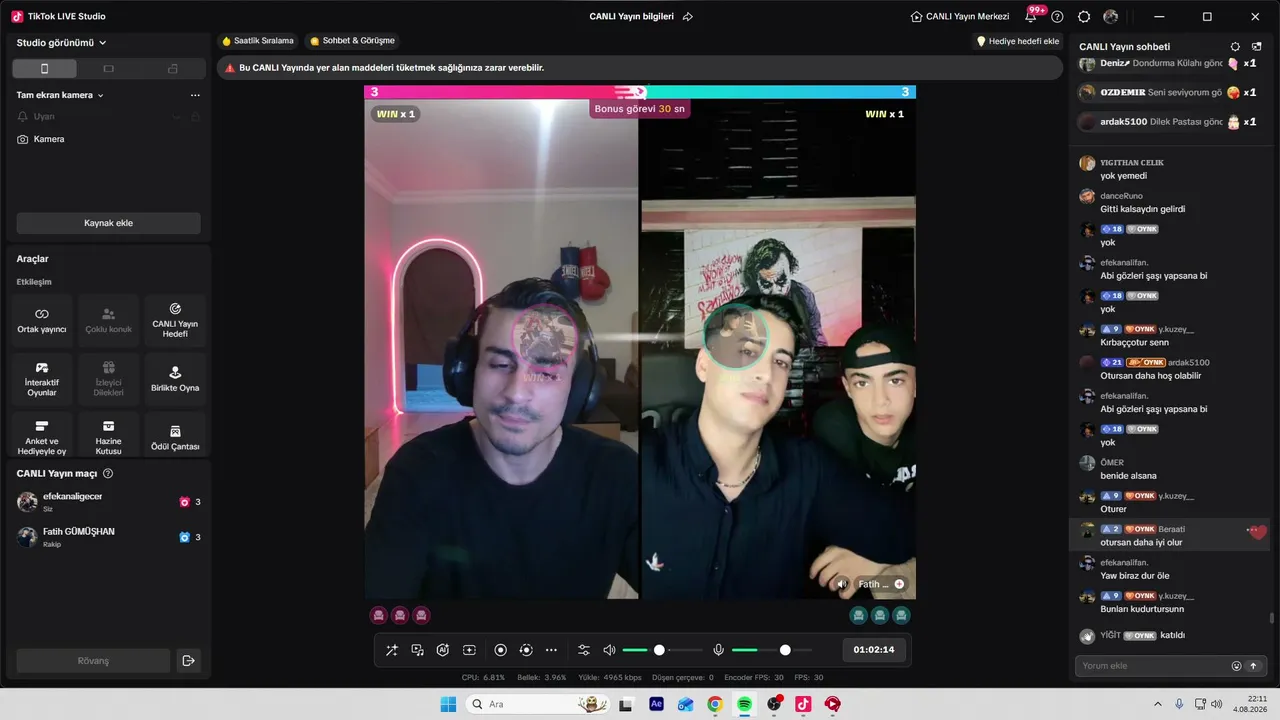The height and width of the screenshot is (720, 1280).
Task: Expand the Studio görünümü dropdown
Action: [x=62, y=43]
